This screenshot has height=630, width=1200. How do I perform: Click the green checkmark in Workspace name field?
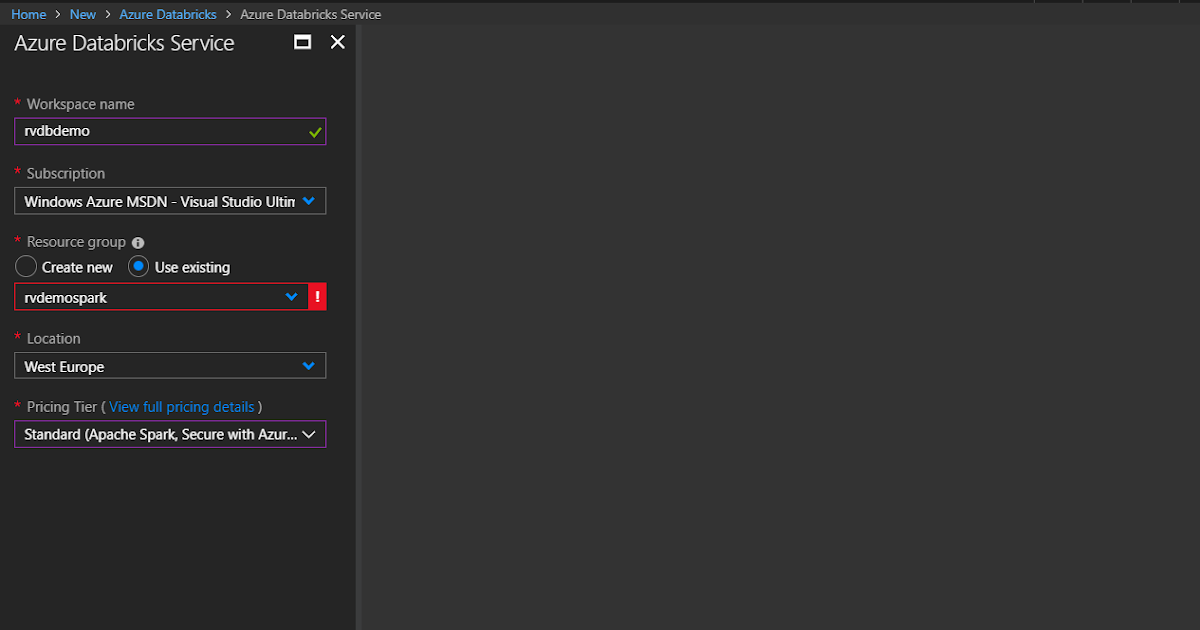click(316, 131)
